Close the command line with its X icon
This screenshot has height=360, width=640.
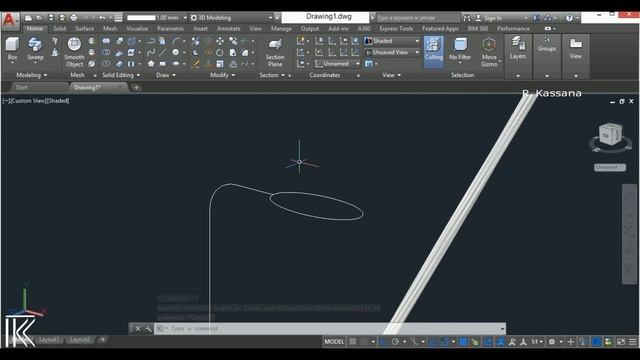pyautogui.click(x=138, y=329)
